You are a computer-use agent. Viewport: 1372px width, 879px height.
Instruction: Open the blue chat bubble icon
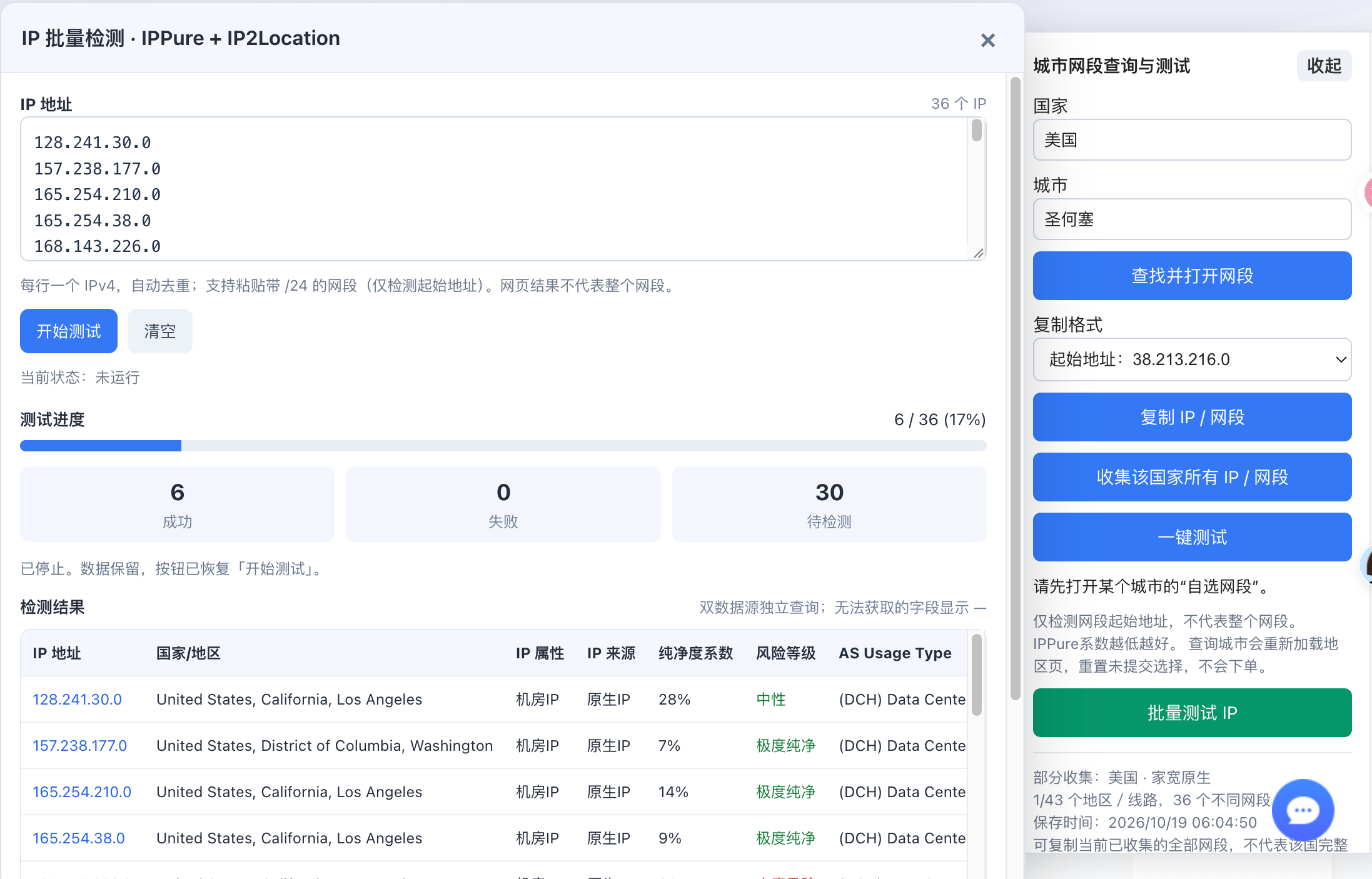coord(1303,810)
